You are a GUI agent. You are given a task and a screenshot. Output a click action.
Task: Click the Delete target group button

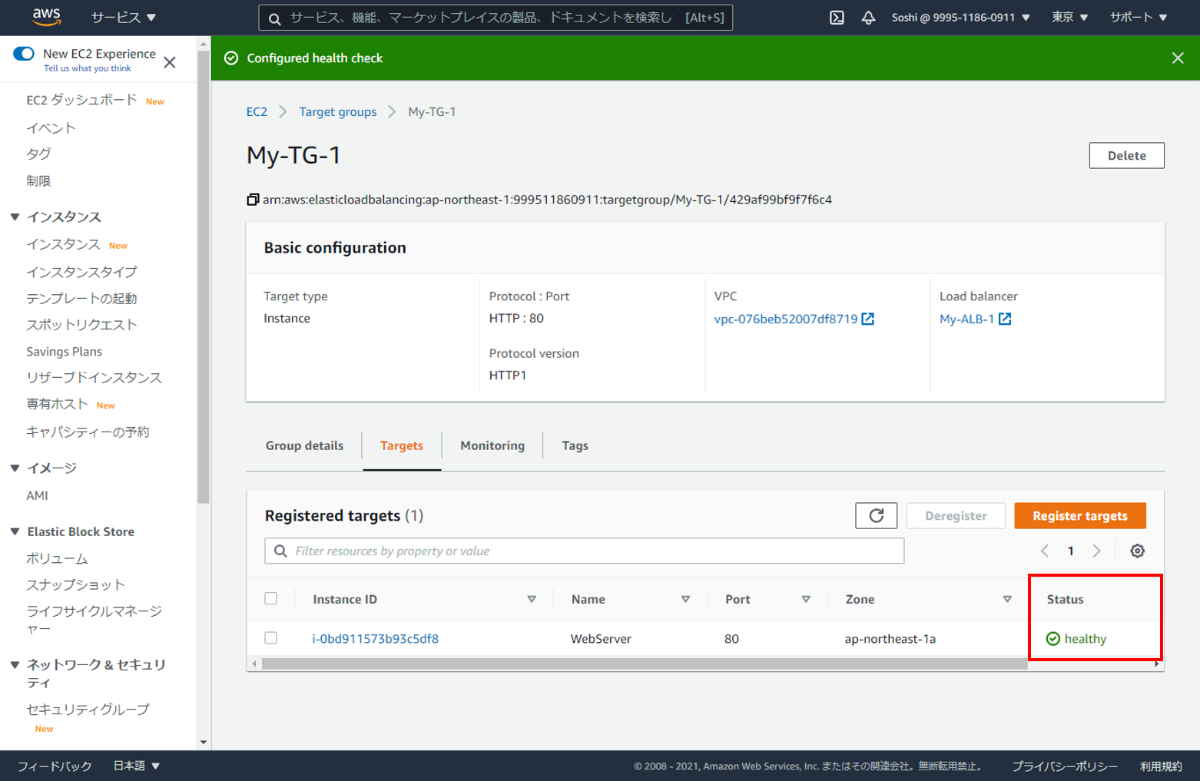tap(1127, 156)
